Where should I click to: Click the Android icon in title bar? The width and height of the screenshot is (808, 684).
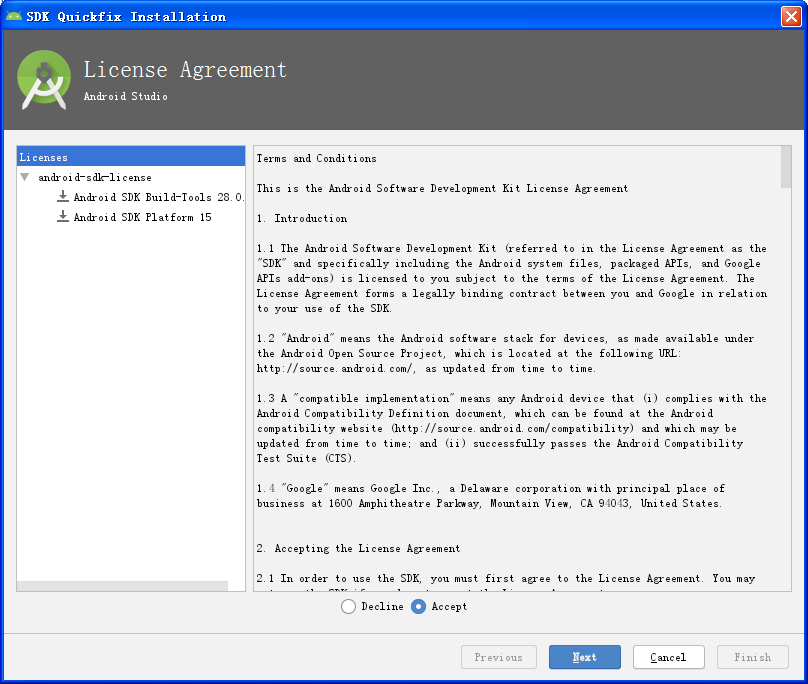[14, 16]
